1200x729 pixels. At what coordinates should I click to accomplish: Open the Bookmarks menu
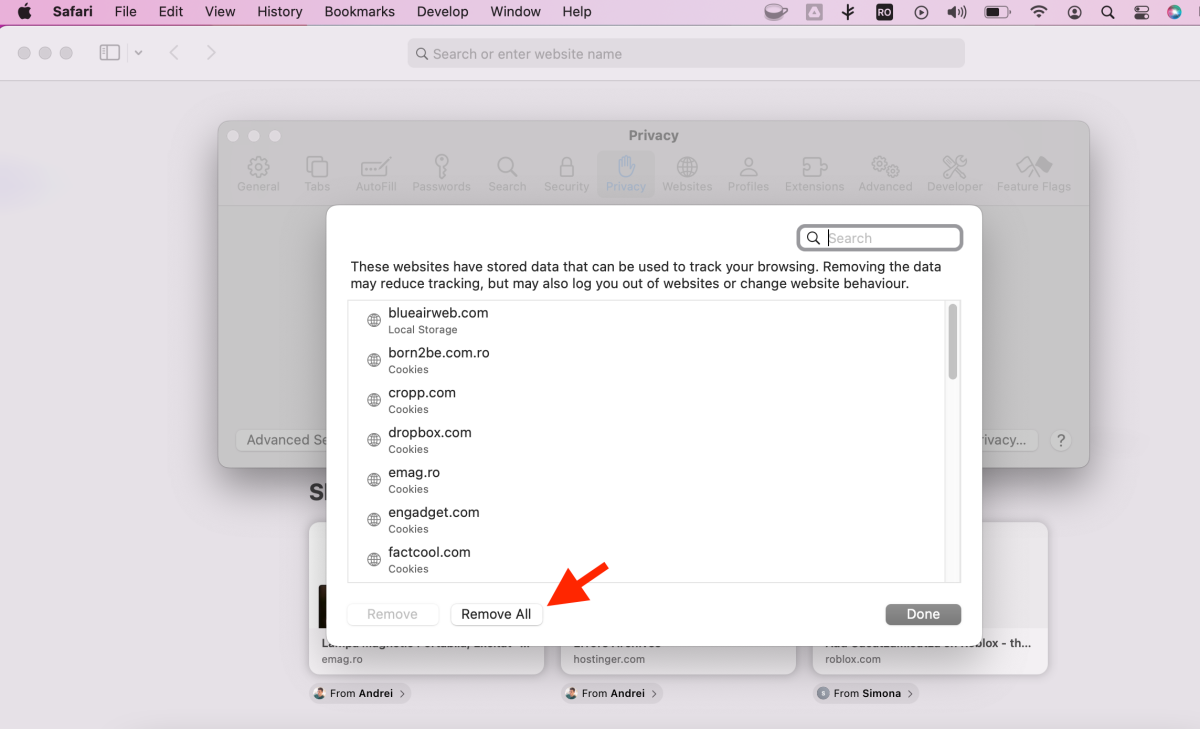(359, 12)
